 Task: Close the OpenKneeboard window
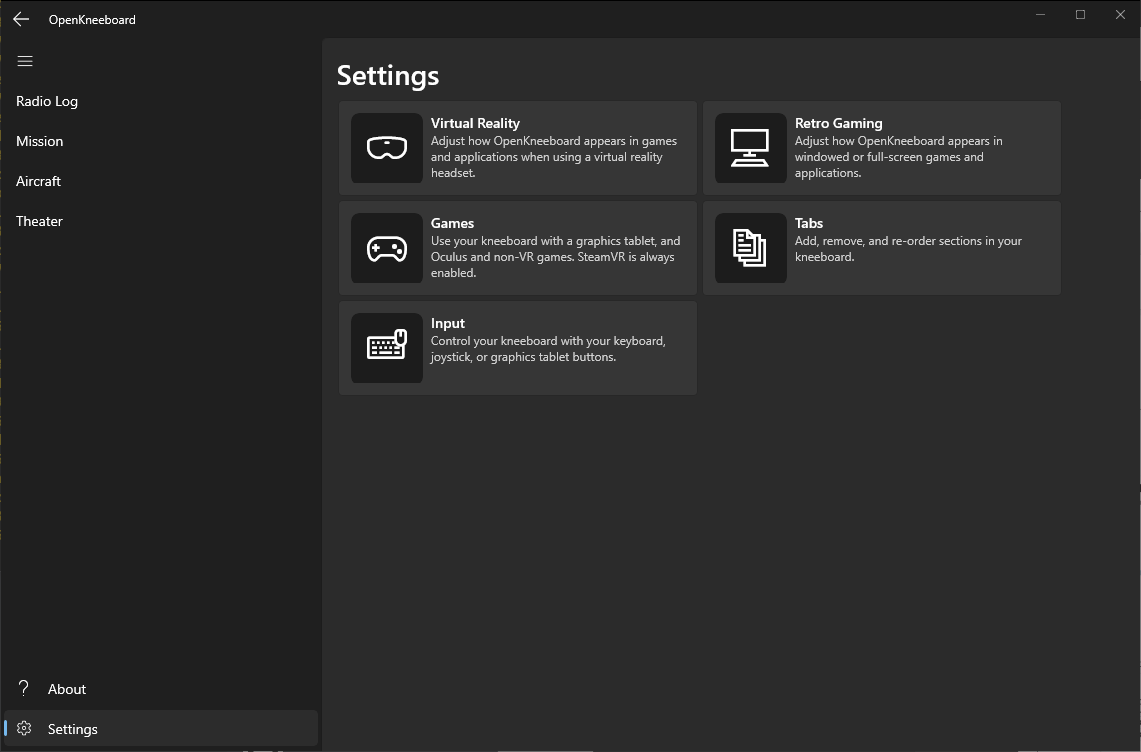[1121, 15]
